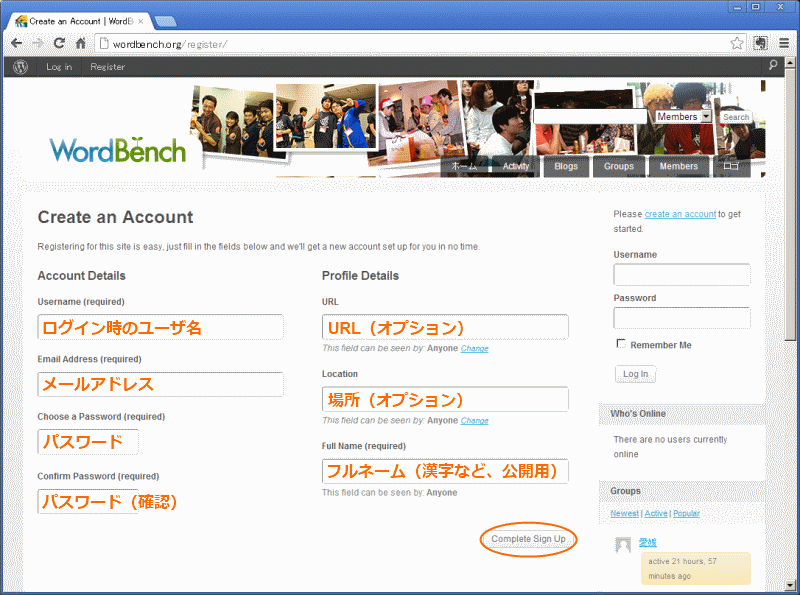
Task: Focus the profile URL field
Action: (x=445, y=327)
